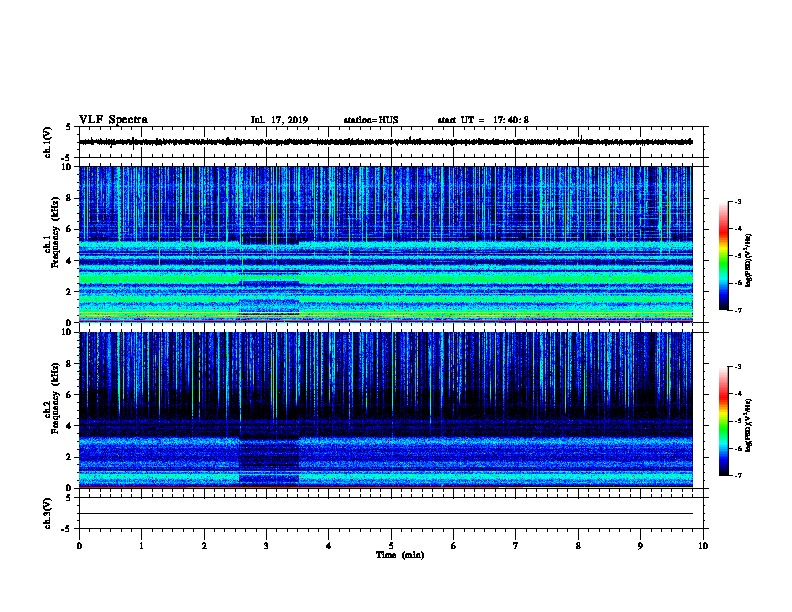
Task: Click the time-axis end tick label "10"
Action: click(x=703, y=545)
